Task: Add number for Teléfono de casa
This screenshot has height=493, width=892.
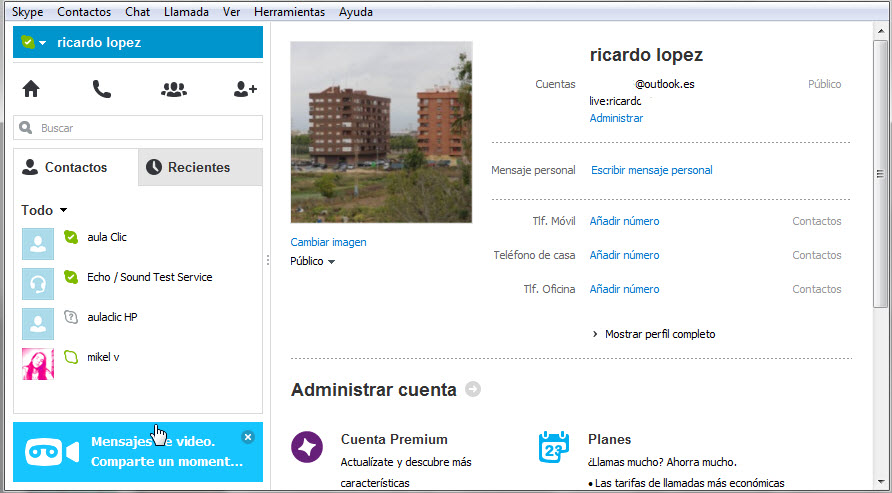Action: (x=624, y=255)
